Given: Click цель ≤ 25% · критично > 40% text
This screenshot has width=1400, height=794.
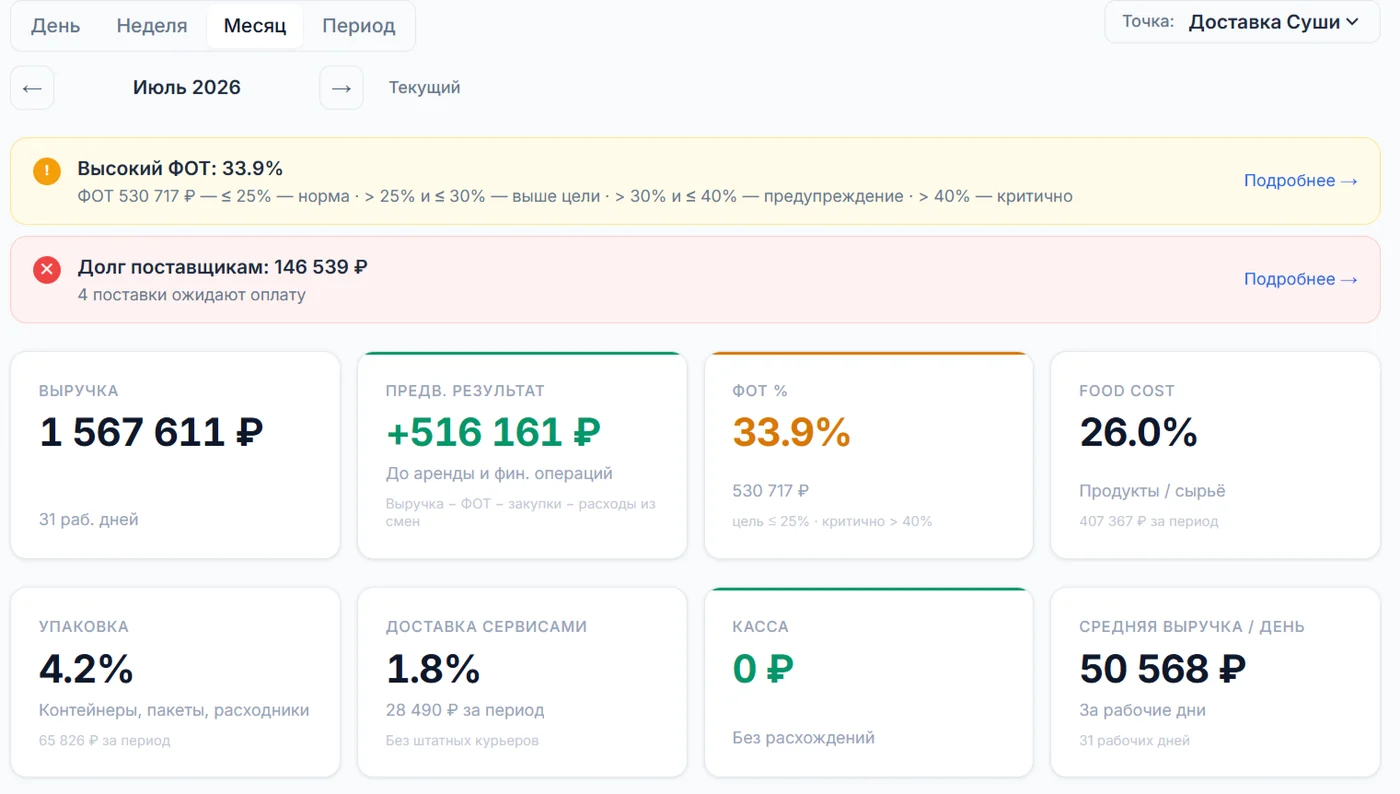Looking at the screenshot, I should 832,521.
